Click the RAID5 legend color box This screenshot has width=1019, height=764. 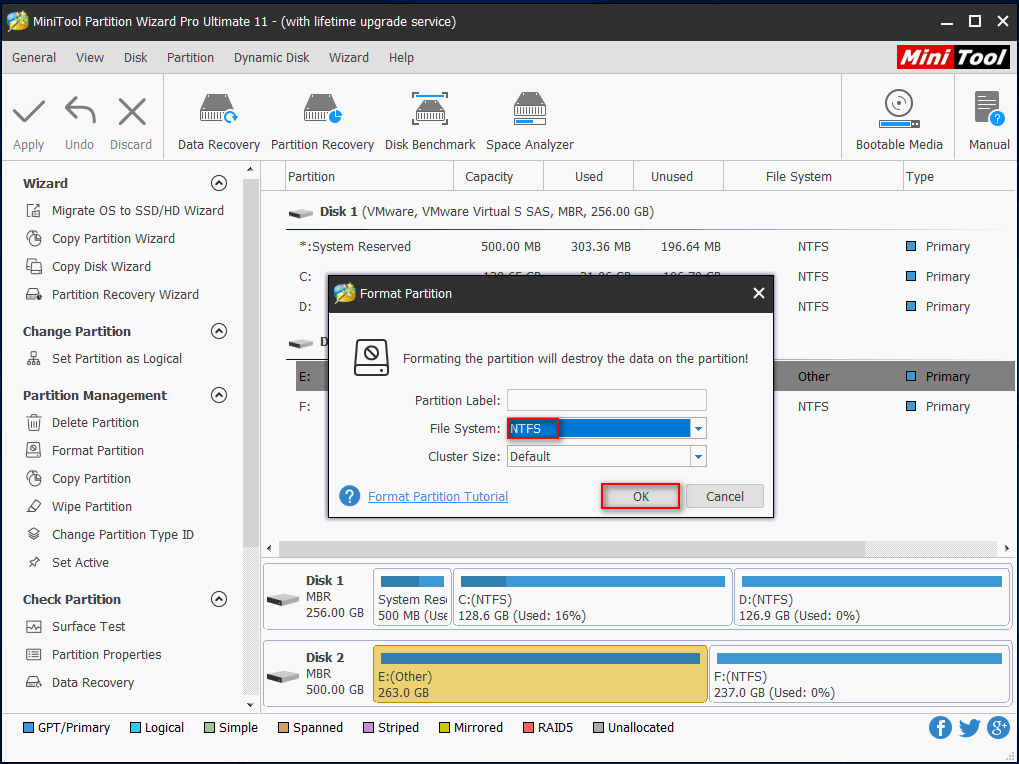[x=528, y=727]
